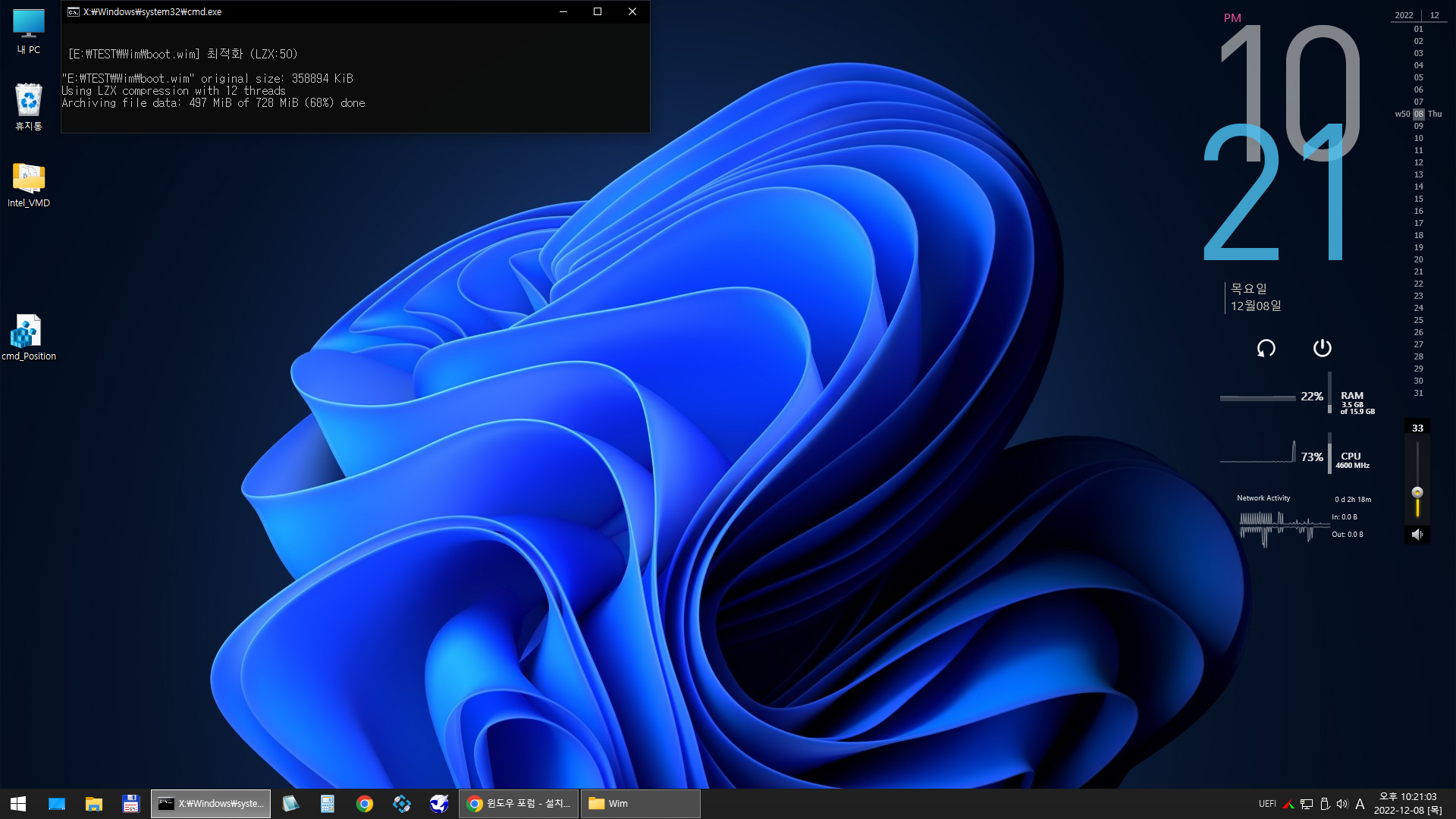
Task: Close the cmd.exe window
Action: point(632,11)
